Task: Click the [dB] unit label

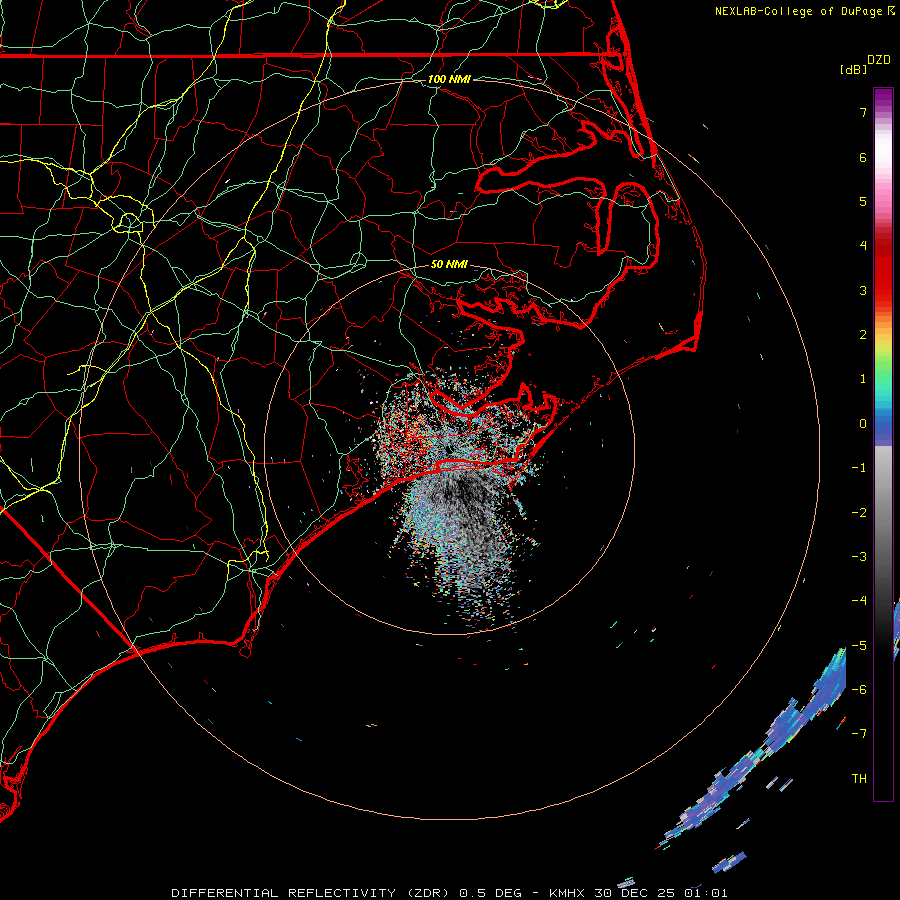Action: pos(854,69)
